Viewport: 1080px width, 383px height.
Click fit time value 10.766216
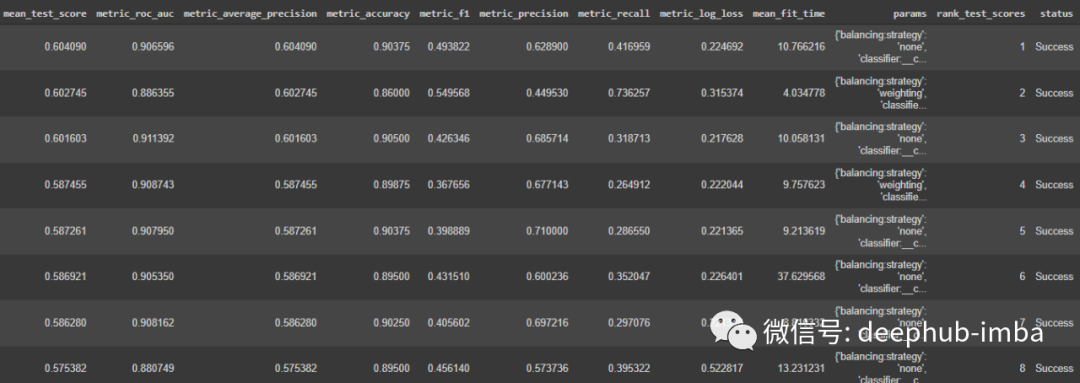(x=802, y=47)
